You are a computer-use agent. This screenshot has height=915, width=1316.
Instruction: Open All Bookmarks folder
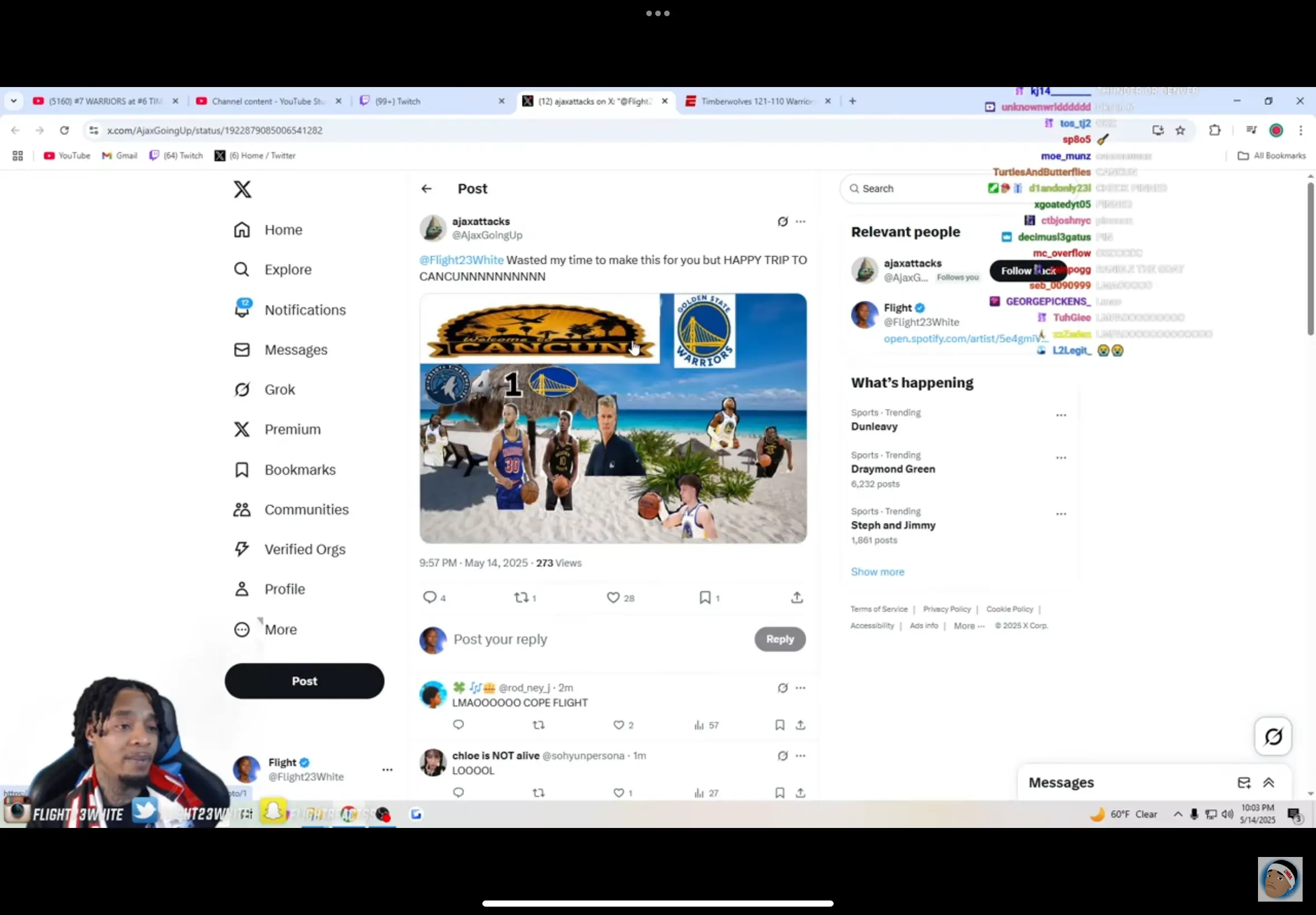[x=1271, y=155]
